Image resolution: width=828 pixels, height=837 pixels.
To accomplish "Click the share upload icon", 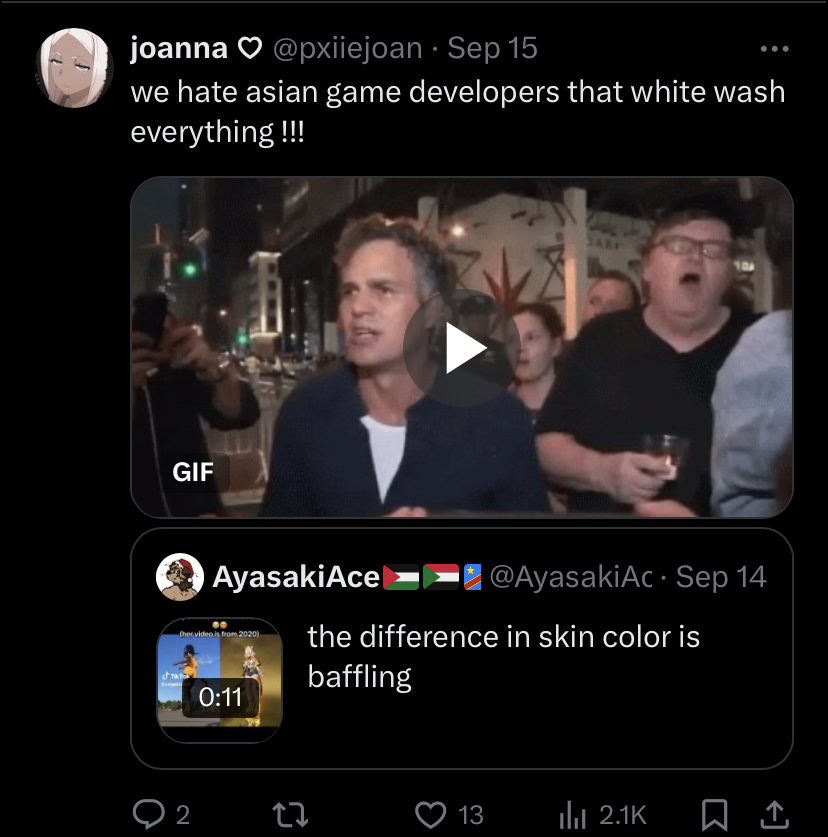I will 774,813.
